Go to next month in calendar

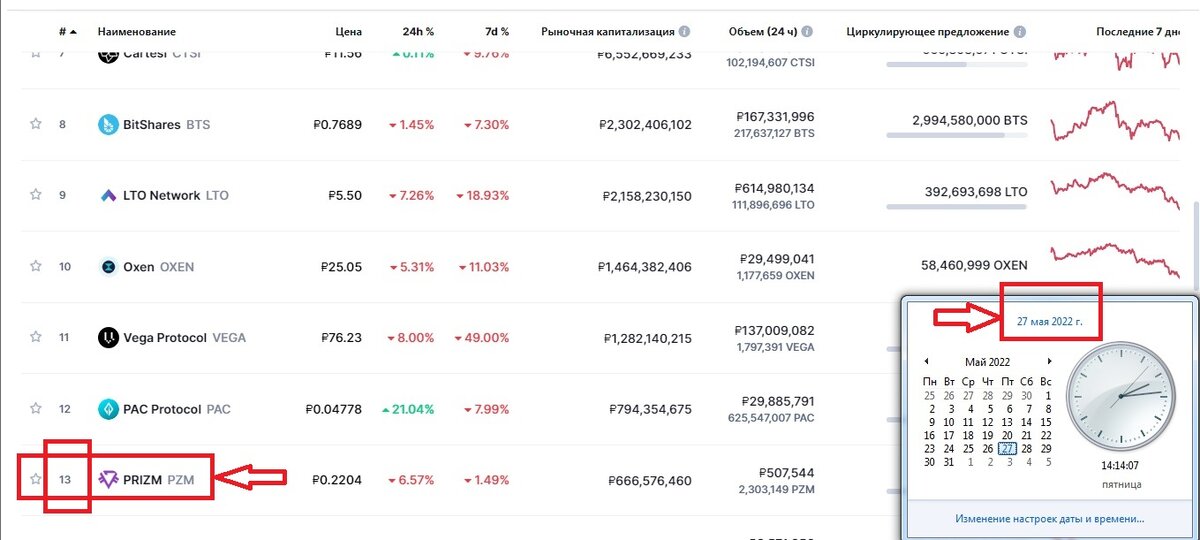pyautogui.click(x=1048, y=361)
